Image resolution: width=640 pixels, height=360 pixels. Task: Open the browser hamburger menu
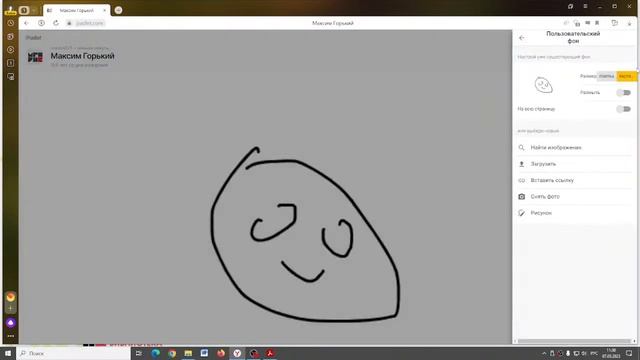pyautogui.click(x=585, y=6)
